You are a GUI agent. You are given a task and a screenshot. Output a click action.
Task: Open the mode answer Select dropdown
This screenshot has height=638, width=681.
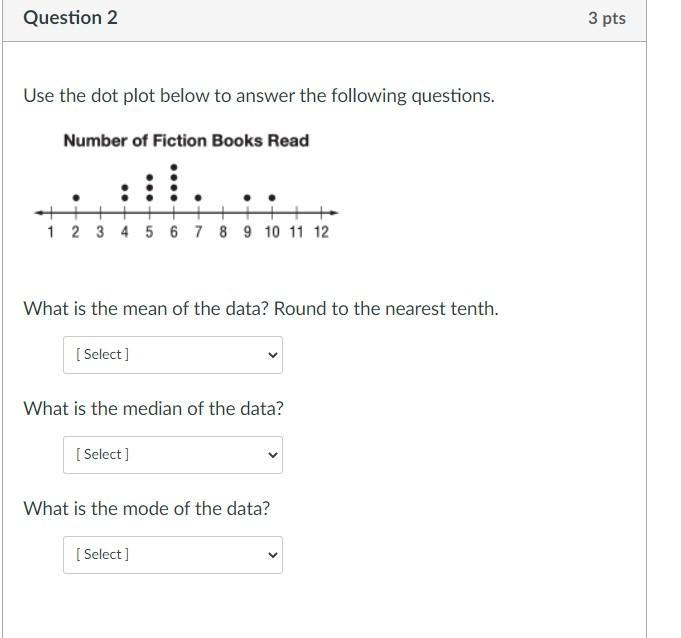173,555
